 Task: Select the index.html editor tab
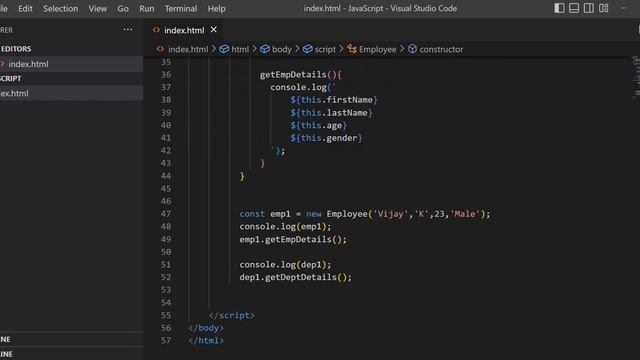(184, 30)
